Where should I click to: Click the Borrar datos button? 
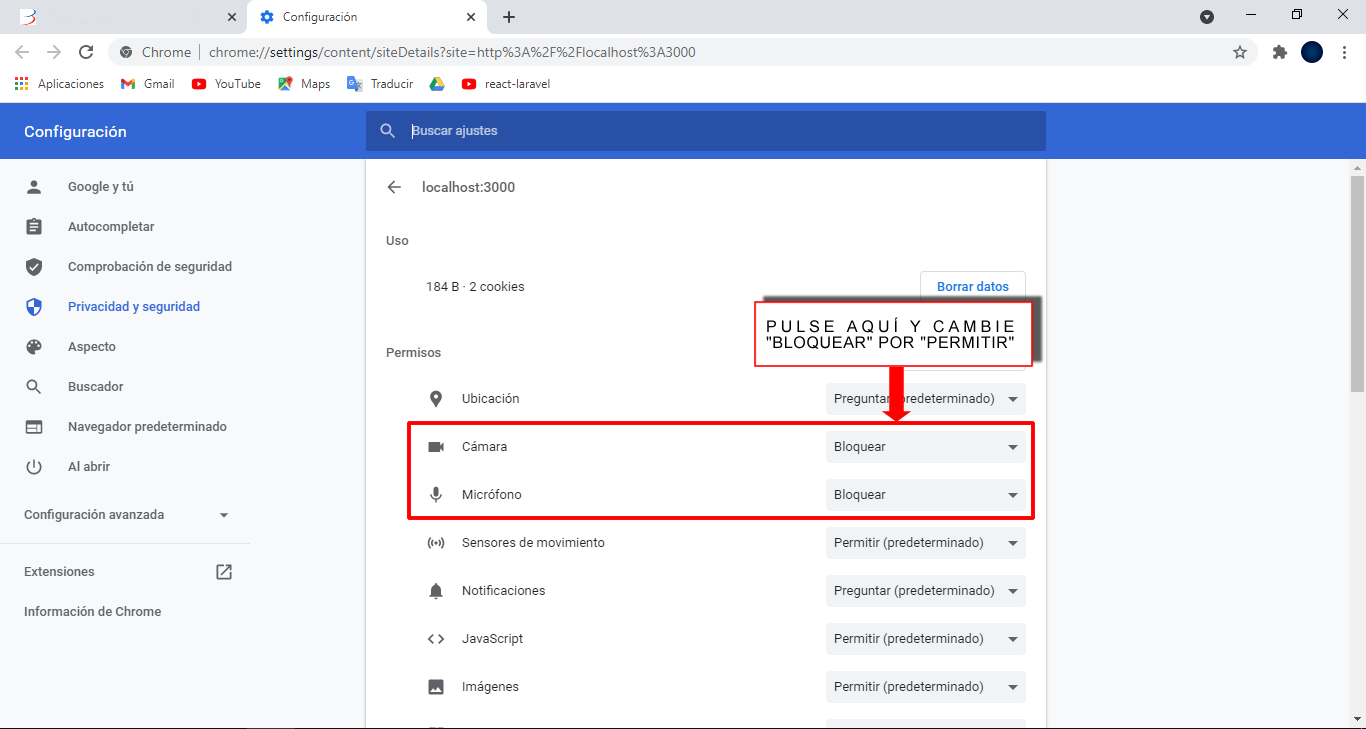[972, 287]
